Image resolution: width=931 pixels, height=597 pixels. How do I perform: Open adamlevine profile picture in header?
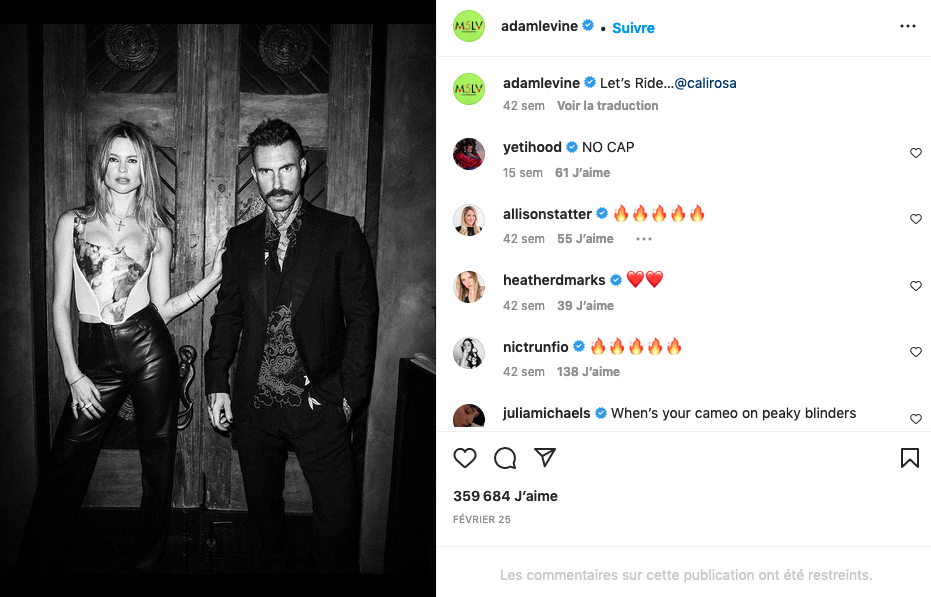tap(469, 26)
